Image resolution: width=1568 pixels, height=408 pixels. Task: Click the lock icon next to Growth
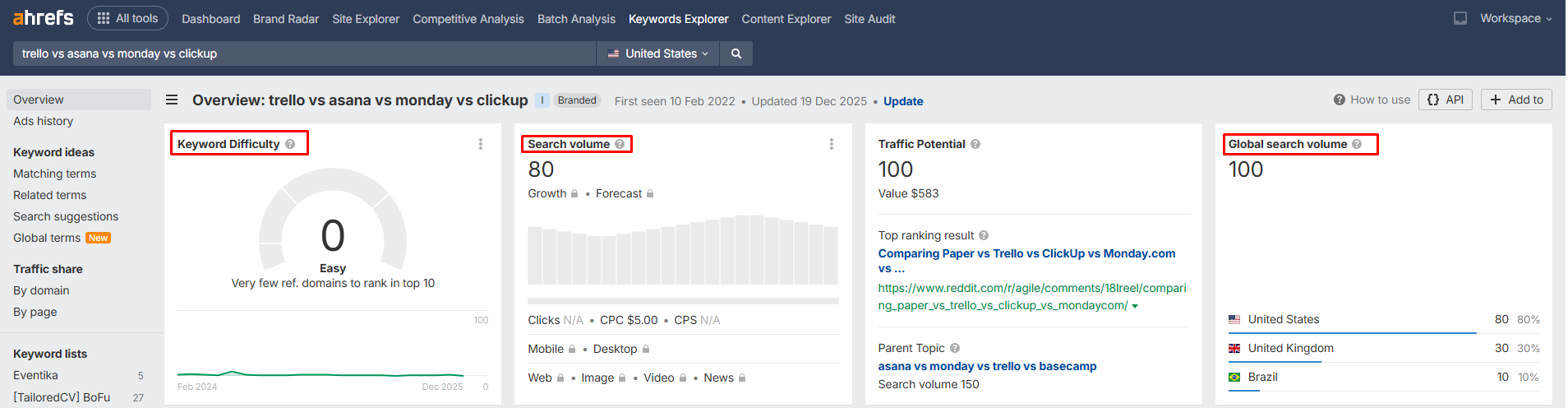click(x=574, y=193)
